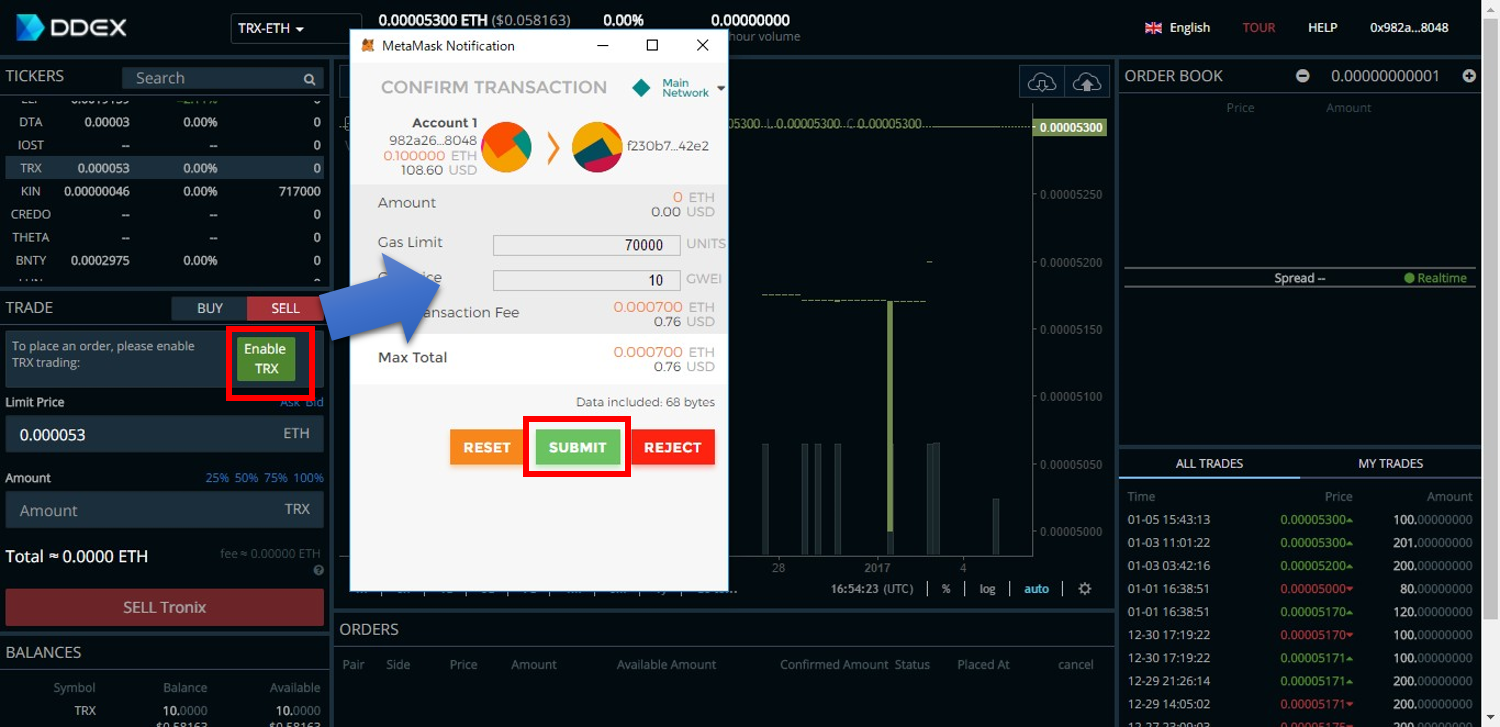This screenshot has height=727, width=1500.
Task: Click SUBMIT in MetaMask
Action: [x=578, y=447]
